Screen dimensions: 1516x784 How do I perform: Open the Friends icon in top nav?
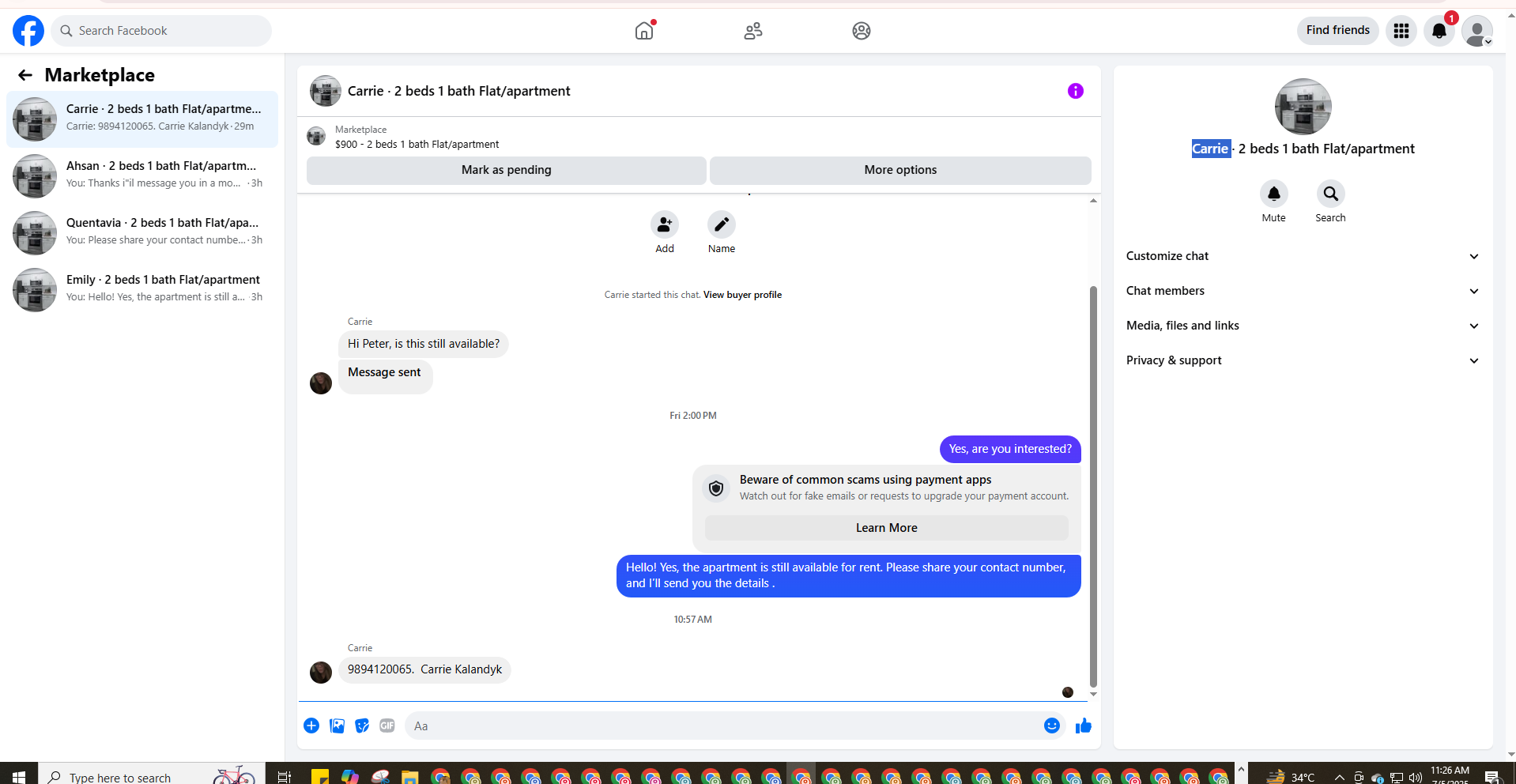tap(753, 31)
